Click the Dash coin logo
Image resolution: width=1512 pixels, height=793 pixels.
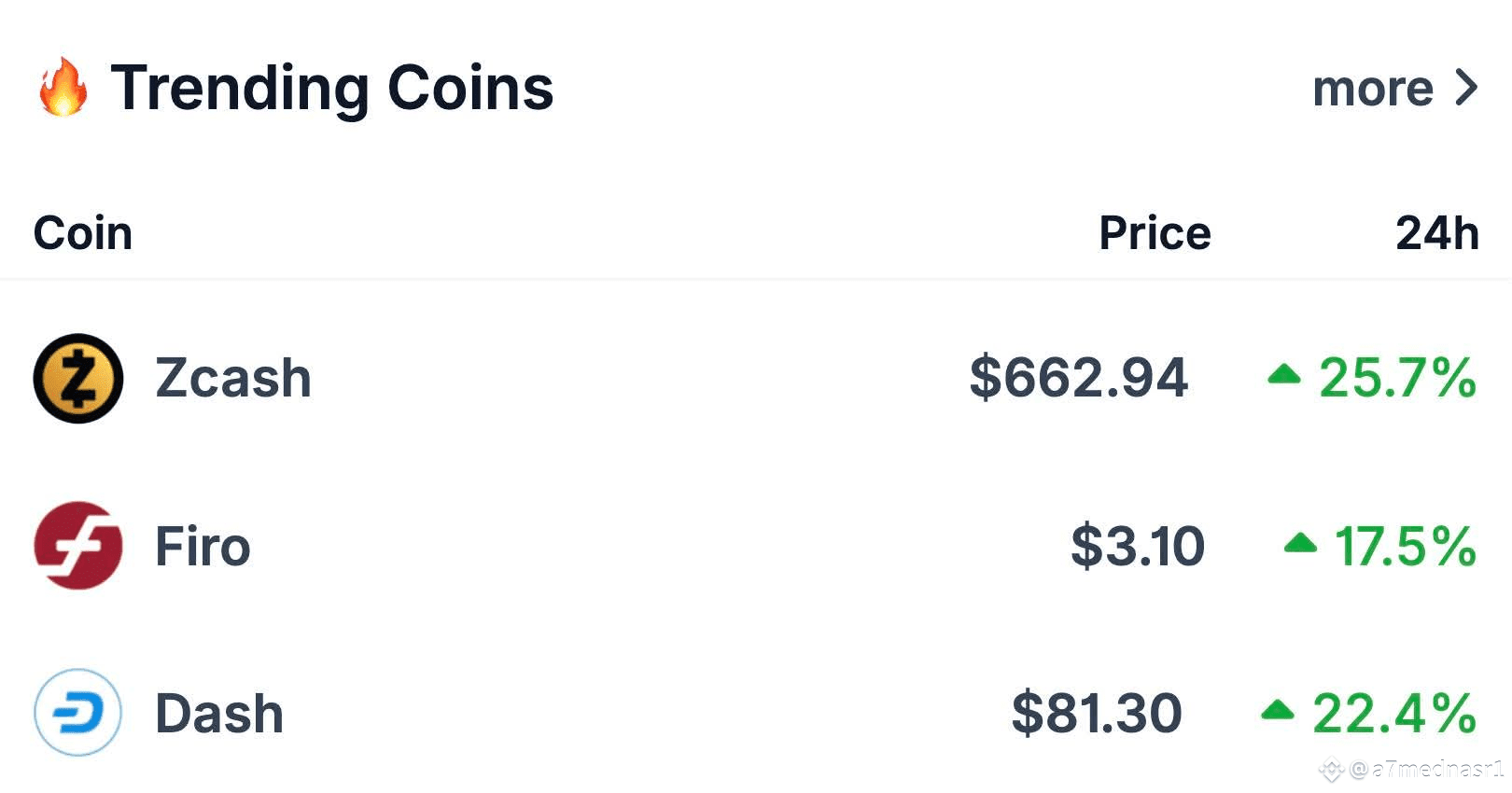tap(78, 713)
